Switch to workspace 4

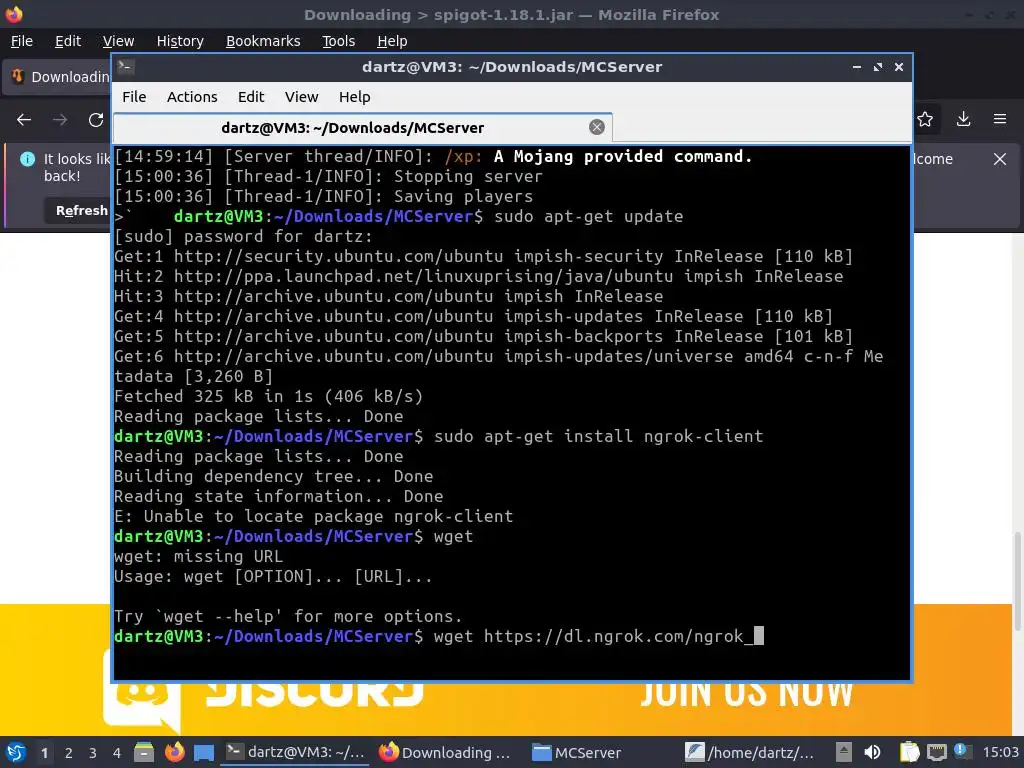coord(116,753)
